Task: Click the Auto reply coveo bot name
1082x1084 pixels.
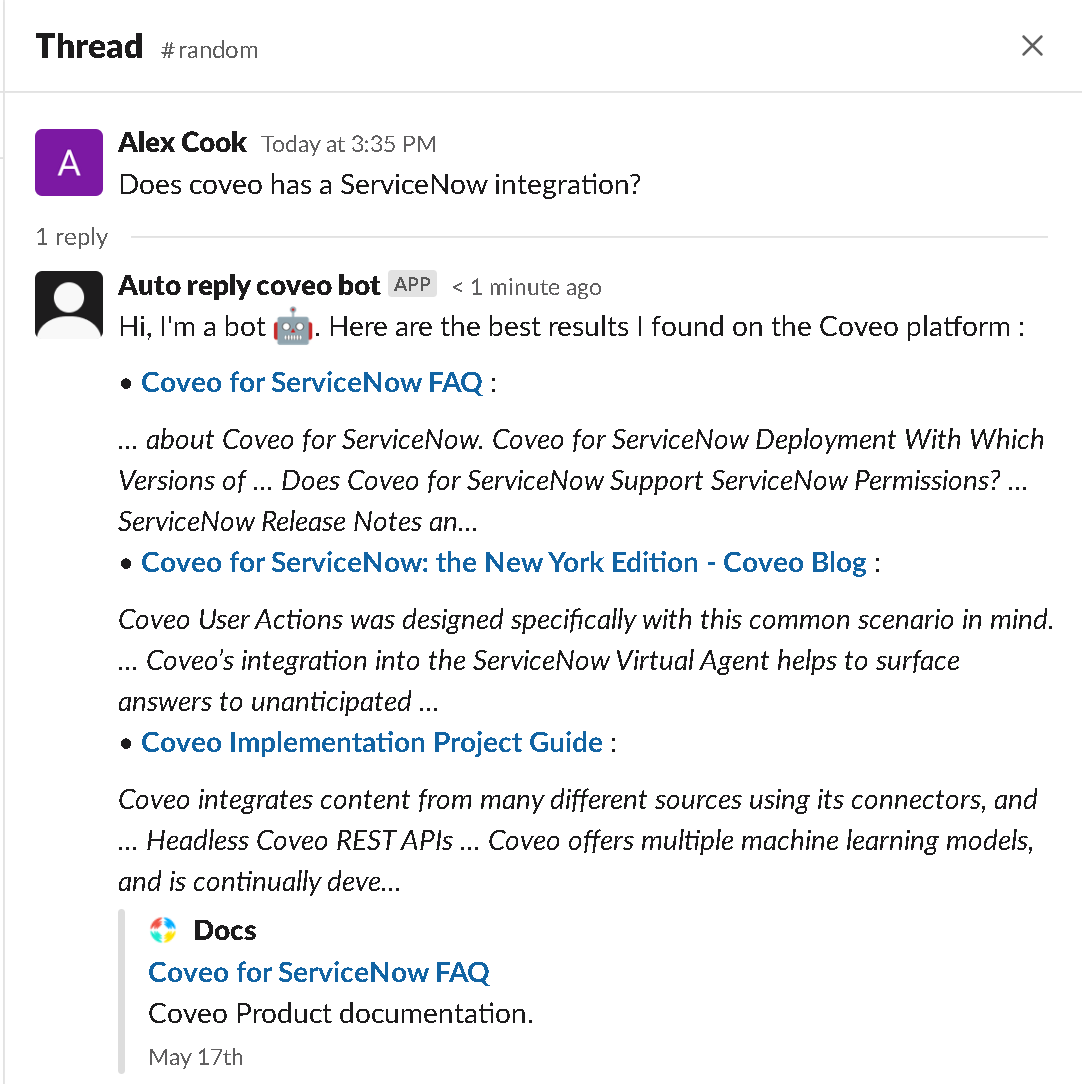Action: click(249, 285)
